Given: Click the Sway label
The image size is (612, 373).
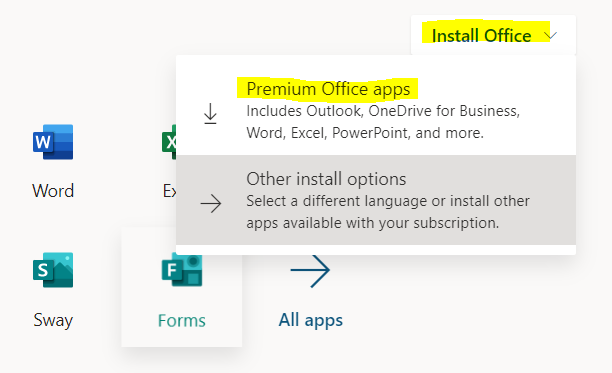Looking at the screenshot, I should [53, 320].
